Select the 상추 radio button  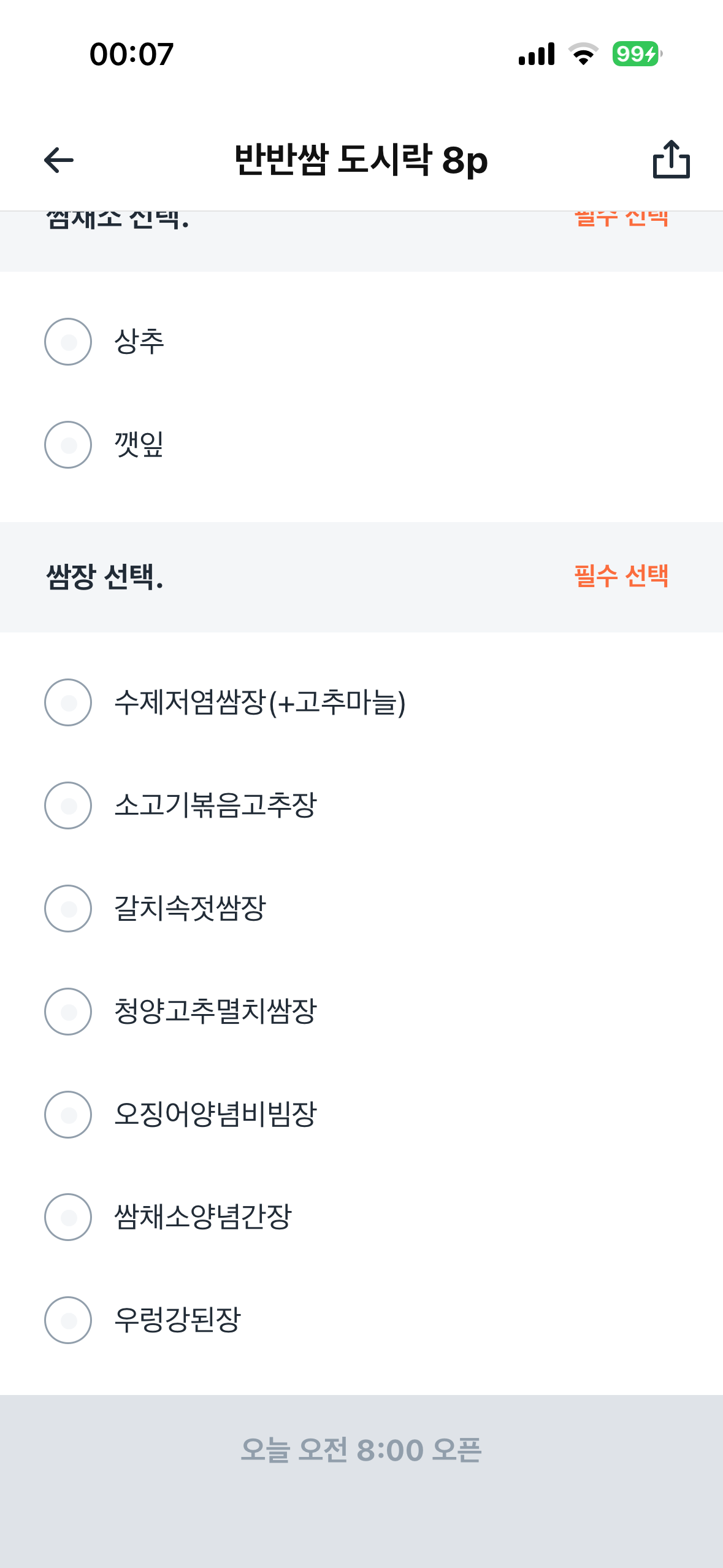pos(68,342)
